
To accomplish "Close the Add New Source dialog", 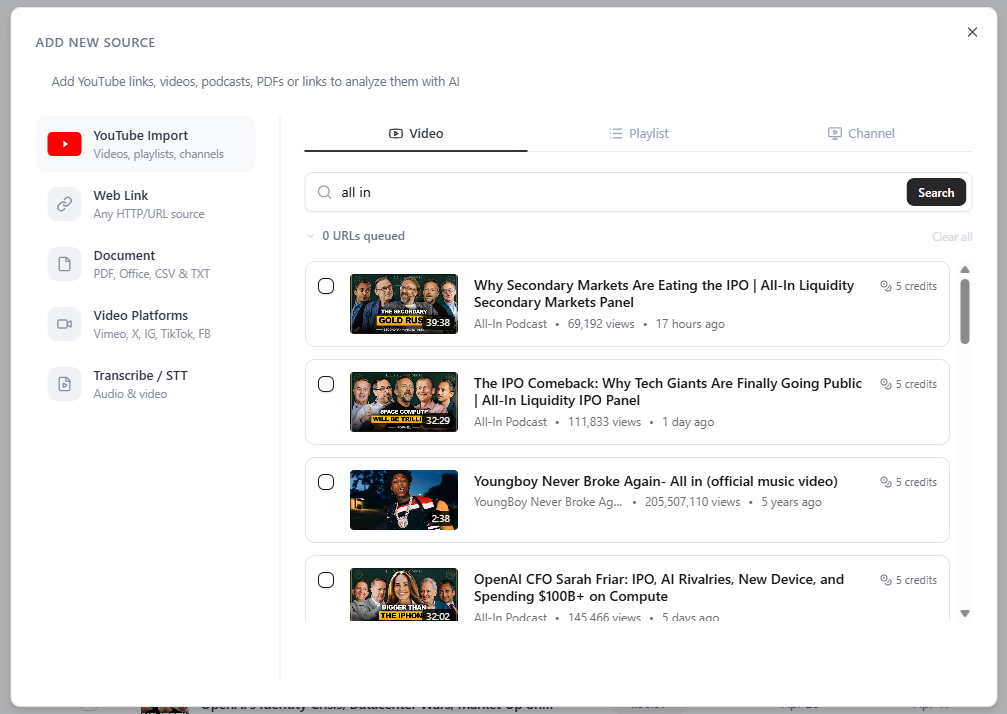I will [x=972, y=32].
